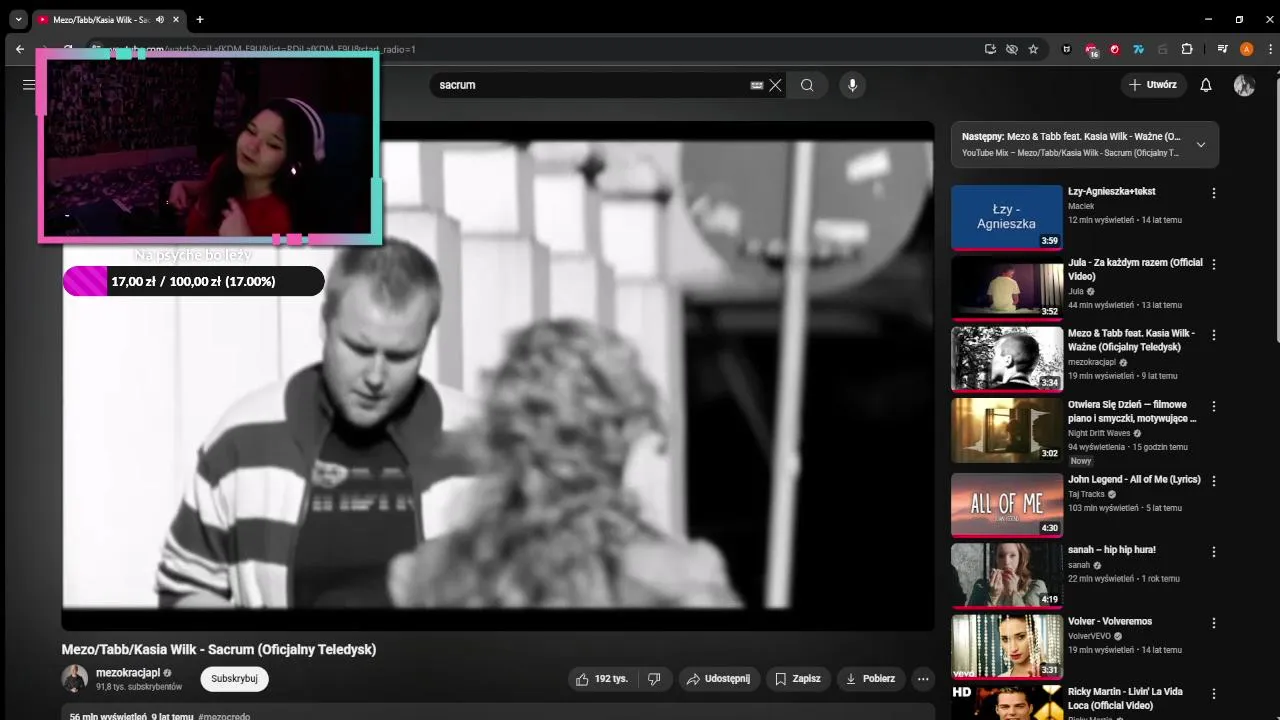The width and height of the screenshot is (1280, 720).
Task: Go back with the browser back arrow
Action: click(20, 49)
